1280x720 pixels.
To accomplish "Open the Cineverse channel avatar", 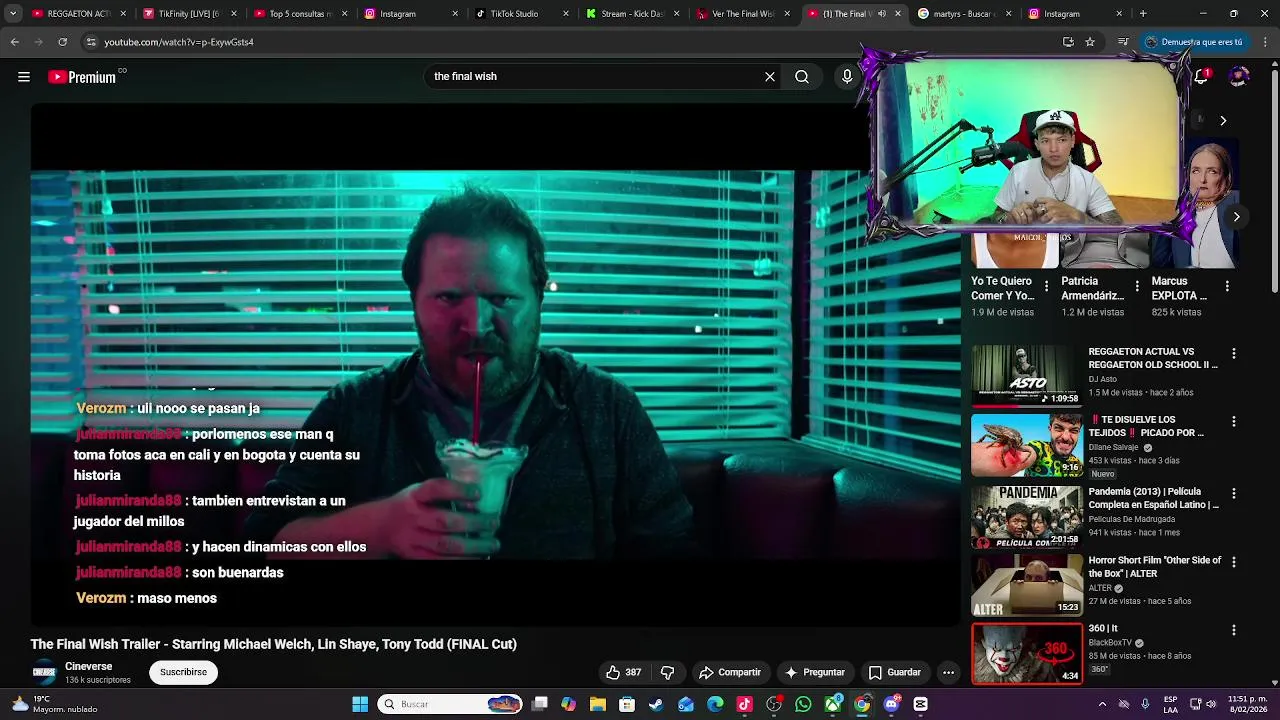I will tap(44, 673).
